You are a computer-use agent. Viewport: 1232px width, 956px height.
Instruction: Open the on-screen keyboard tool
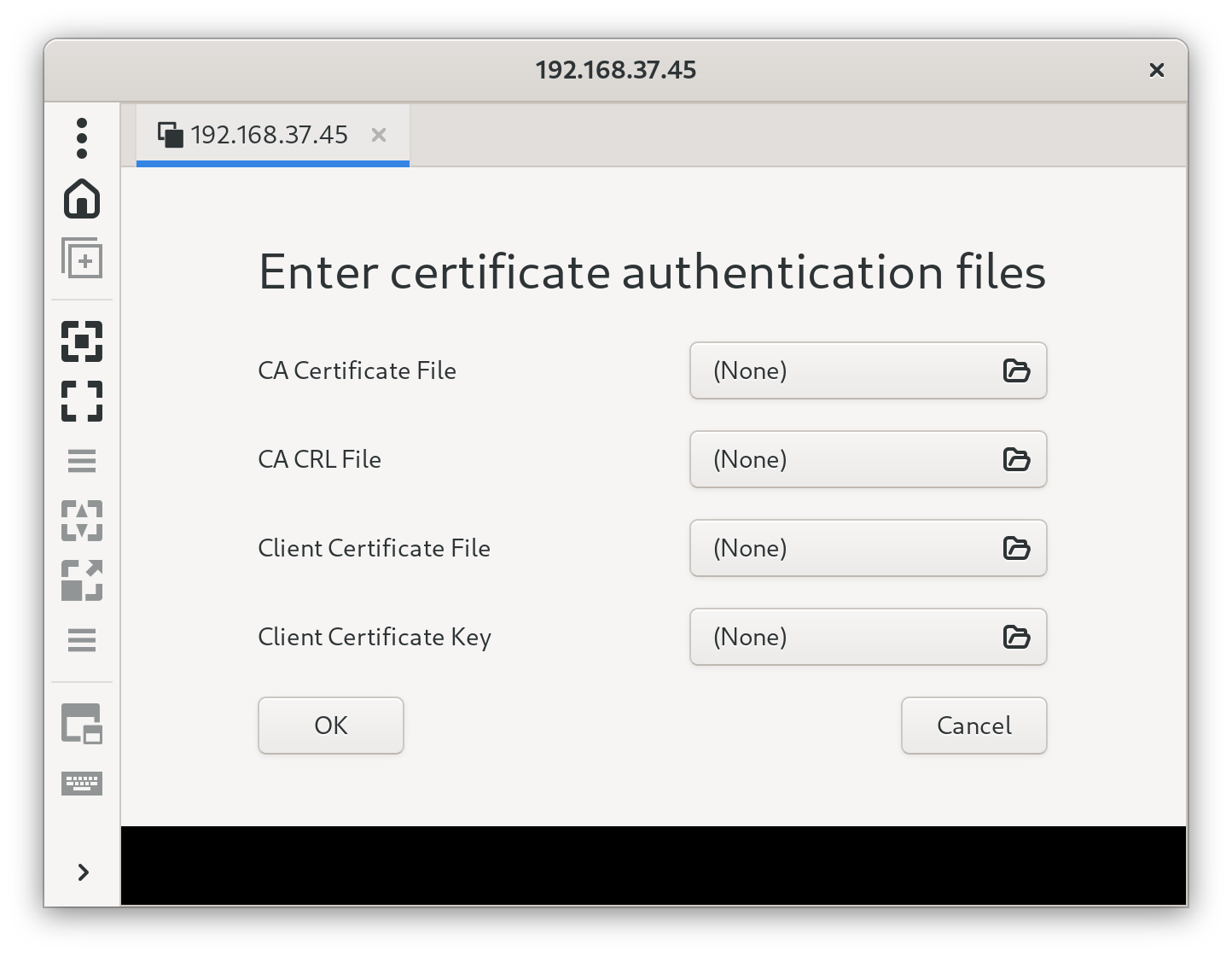tap(82, 783)
